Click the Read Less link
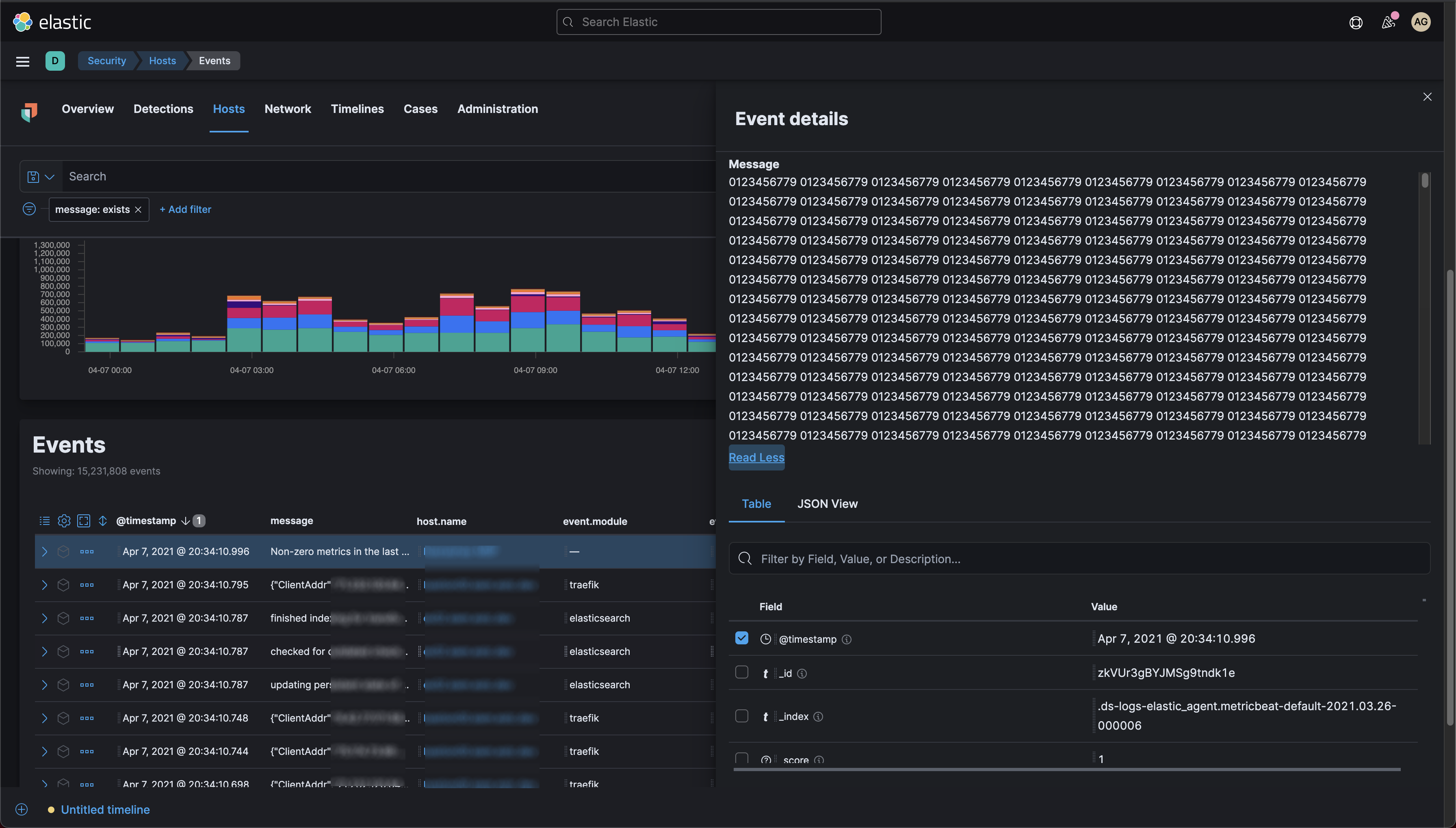 756,457
